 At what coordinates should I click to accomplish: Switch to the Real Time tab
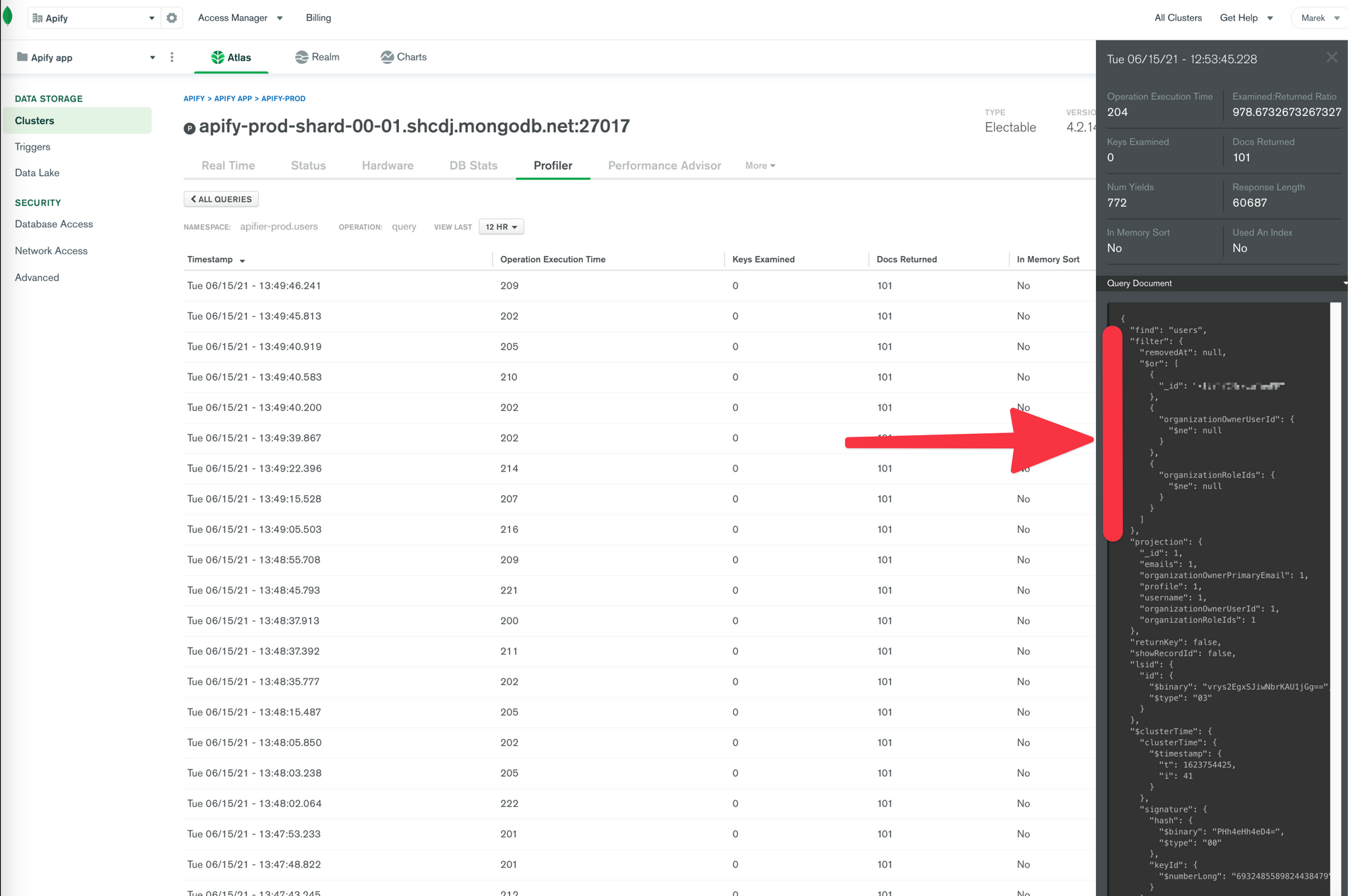[x=228, y=166]
